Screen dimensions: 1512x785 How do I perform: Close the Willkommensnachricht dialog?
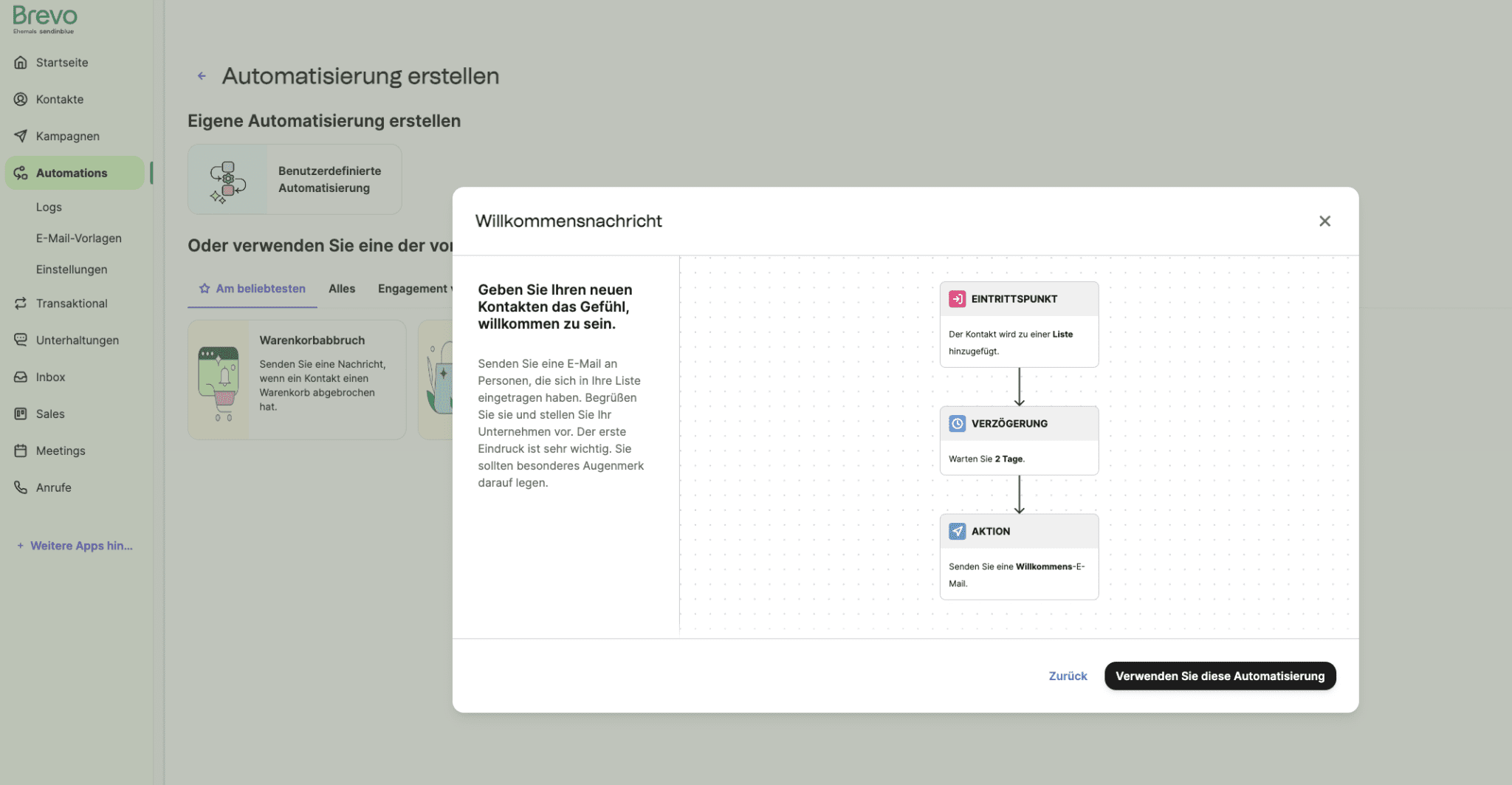pyautogui.click(x=1324, y=222)
